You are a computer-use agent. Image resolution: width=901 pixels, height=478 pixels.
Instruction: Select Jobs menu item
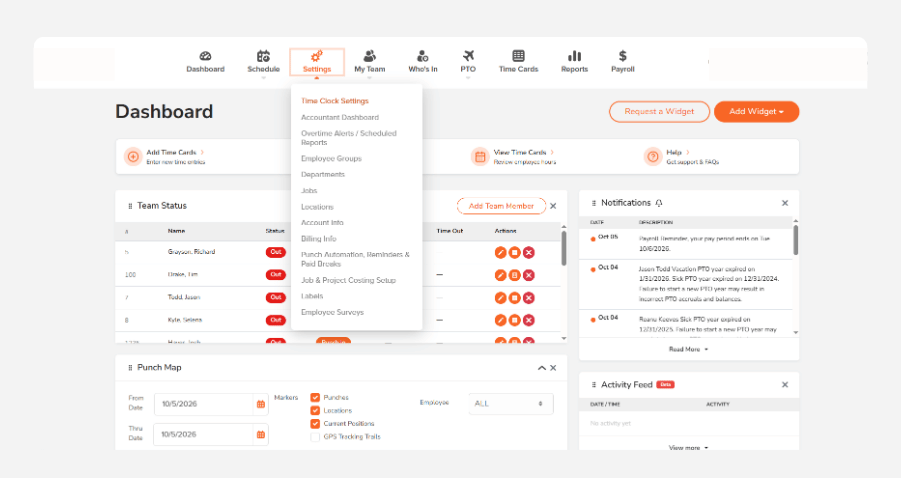coord(309,191)
